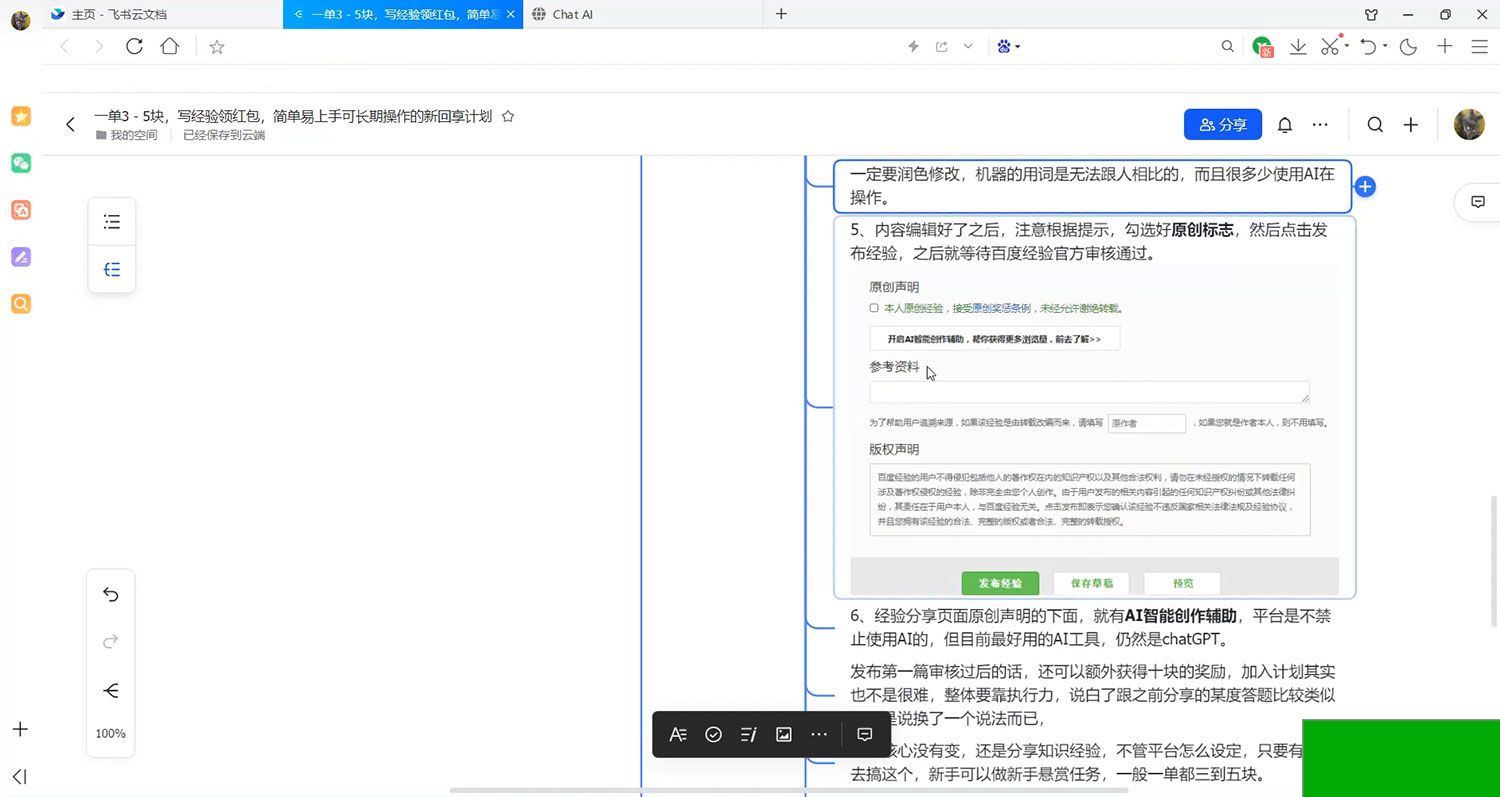
Task: Undo last edit in left panel
Action: [111, 595]
